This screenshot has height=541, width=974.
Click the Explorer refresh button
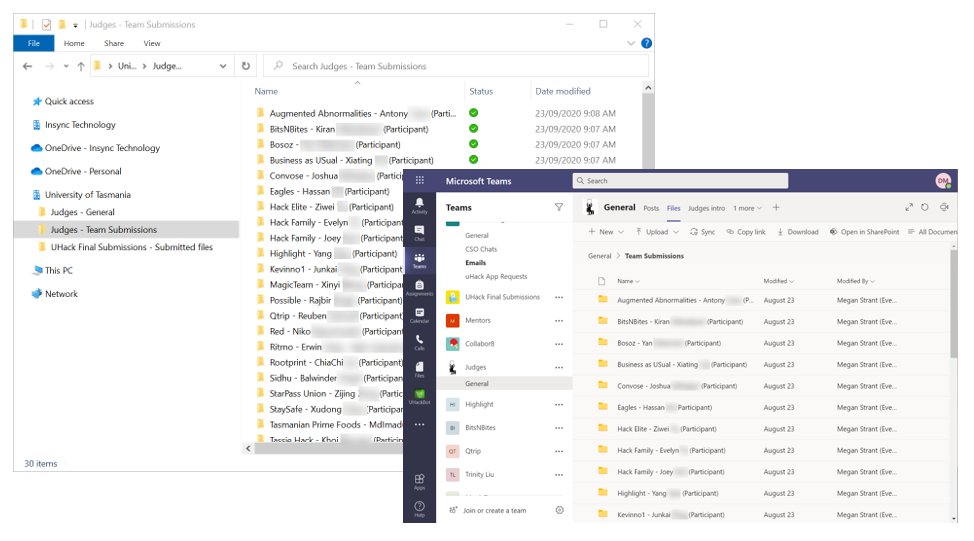246,66
